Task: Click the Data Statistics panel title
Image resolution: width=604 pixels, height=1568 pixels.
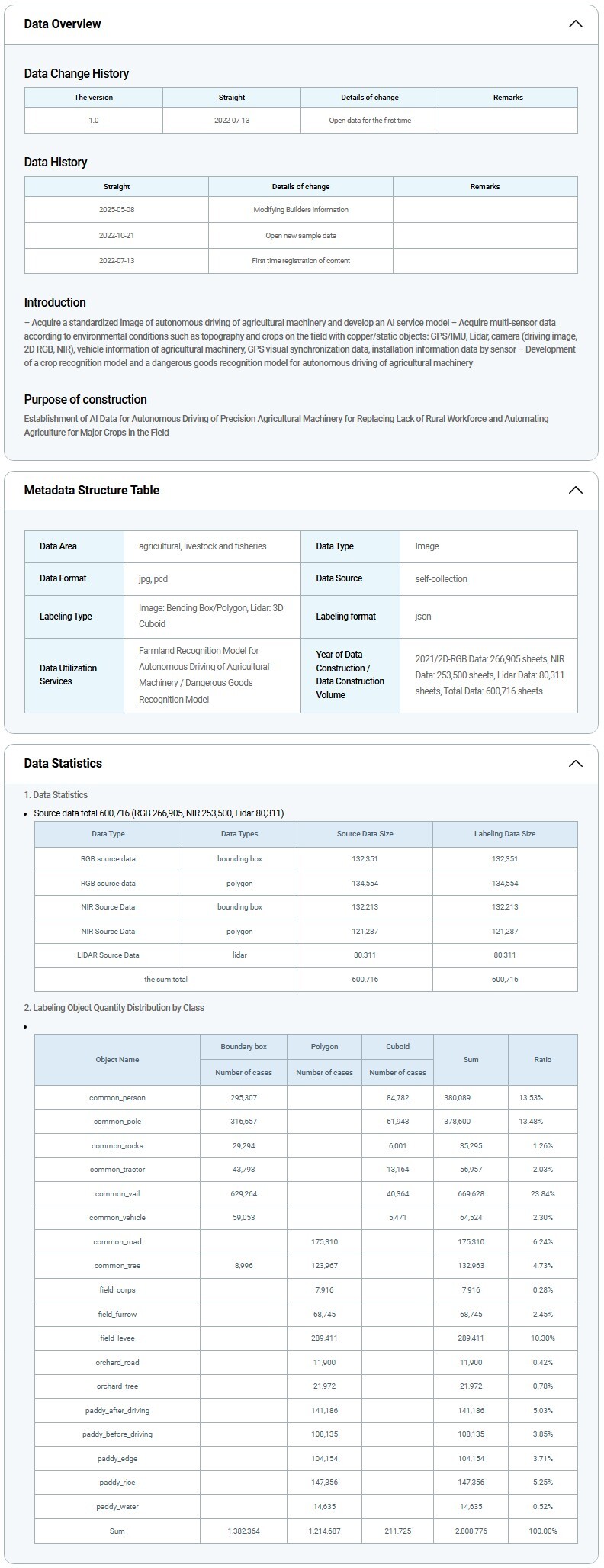Action: pos(63,764)
